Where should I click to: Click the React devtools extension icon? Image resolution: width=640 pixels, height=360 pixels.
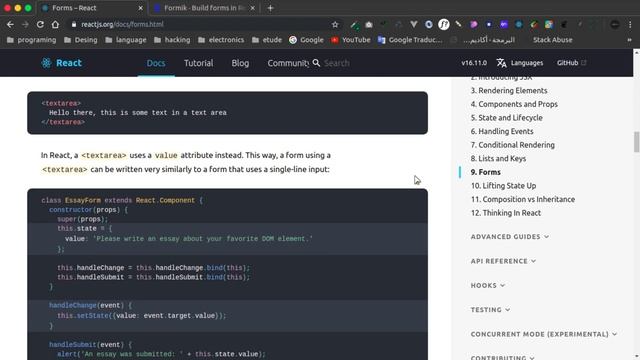click(x=519, y=24)
